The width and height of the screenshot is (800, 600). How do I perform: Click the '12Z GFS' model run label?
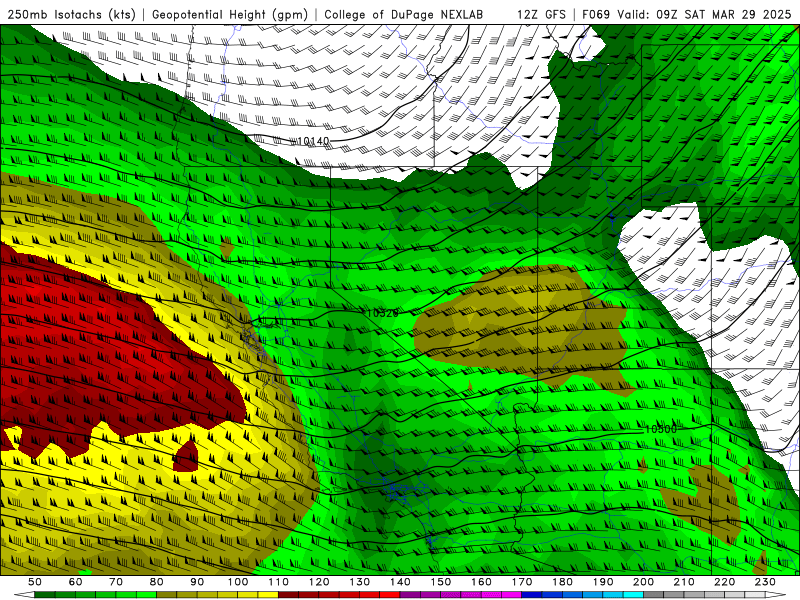pos(541,14)
